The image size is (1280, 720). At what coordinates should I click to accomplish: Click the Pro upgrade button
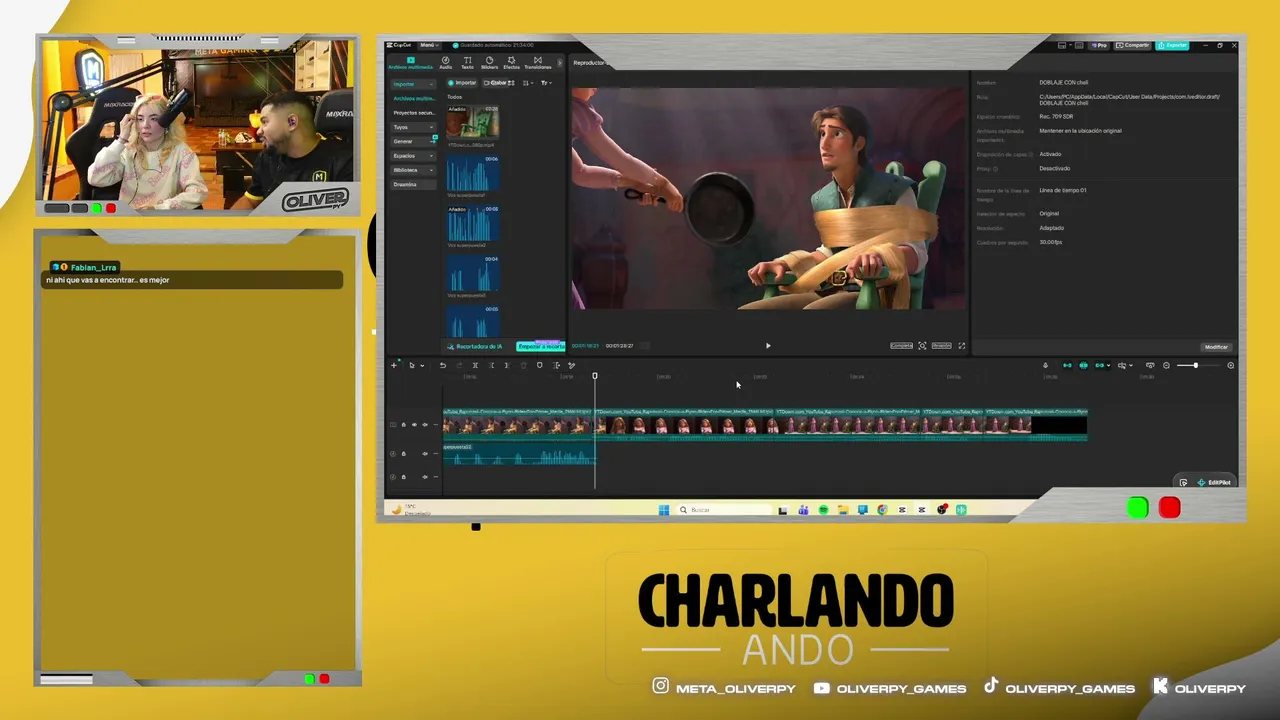(1100, 45)
